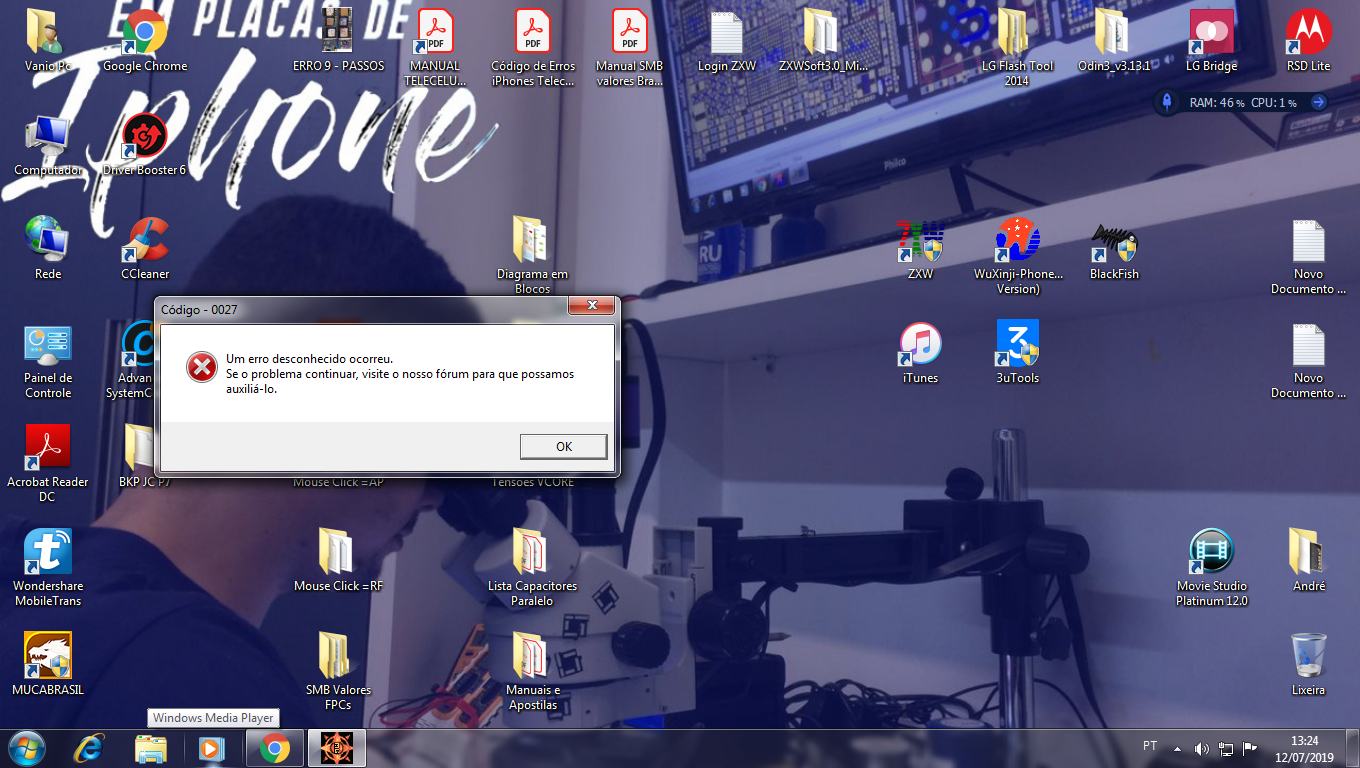Click the RAM CPU widget arrow
Viewport: 1360px width, 768px height.
1318,102
